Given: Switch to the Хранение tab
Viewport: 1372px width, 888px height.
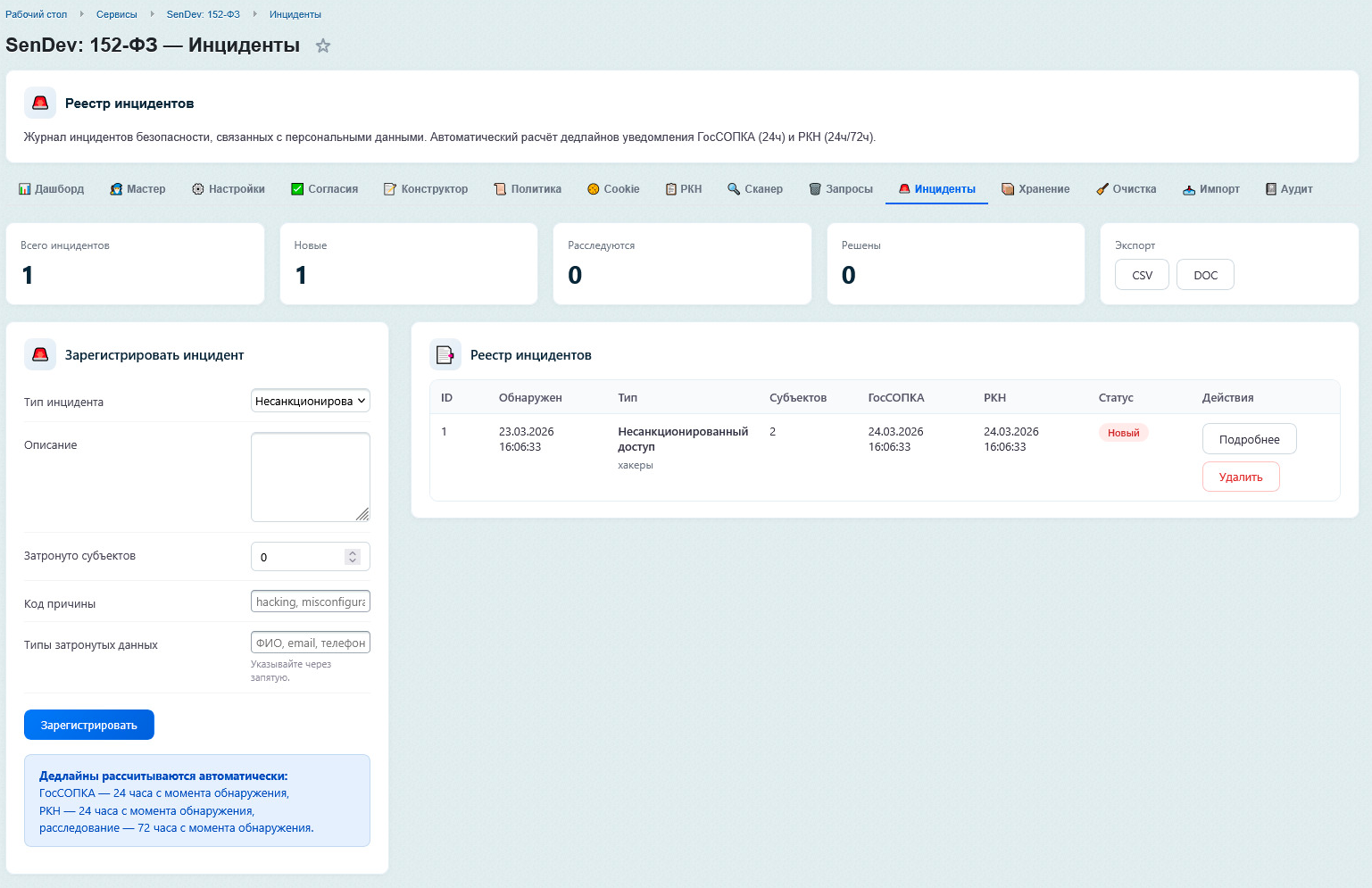Looking at the screenshot, I should pyautogui.click(x=1035, y=189).
